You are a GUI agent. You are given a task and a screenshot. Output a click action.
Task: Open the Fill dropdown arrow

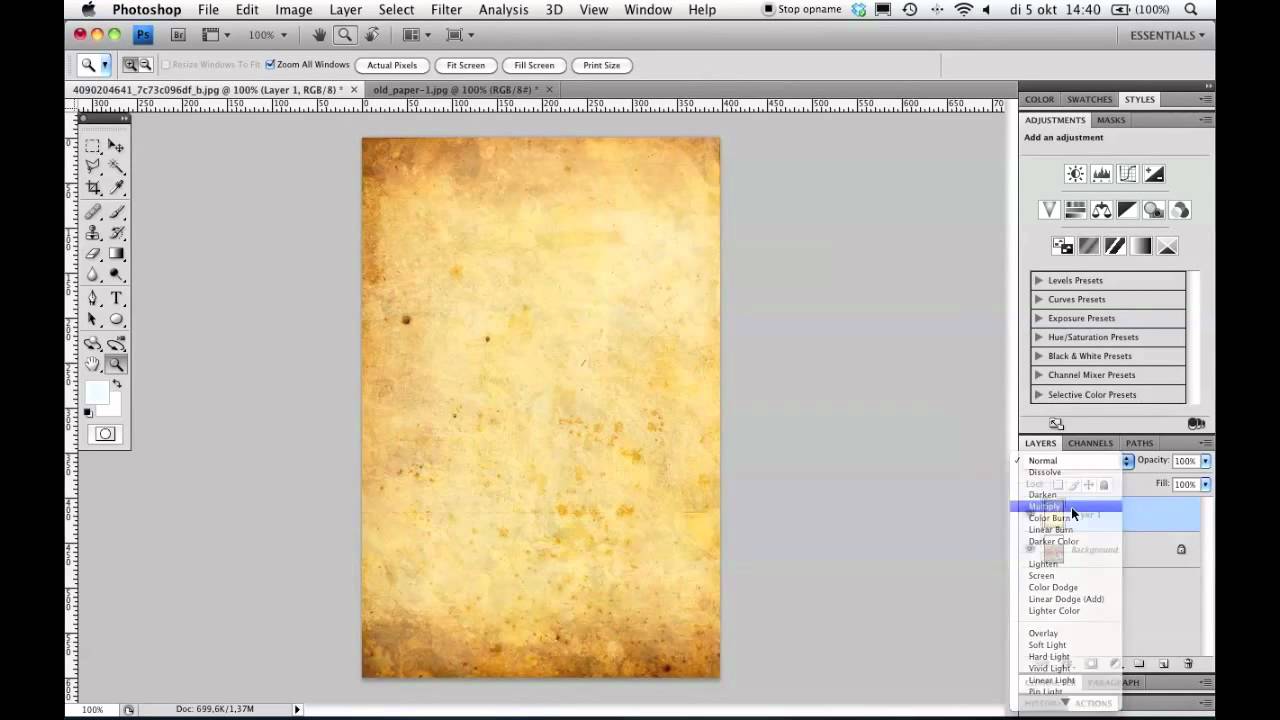tap(1205, 484)
